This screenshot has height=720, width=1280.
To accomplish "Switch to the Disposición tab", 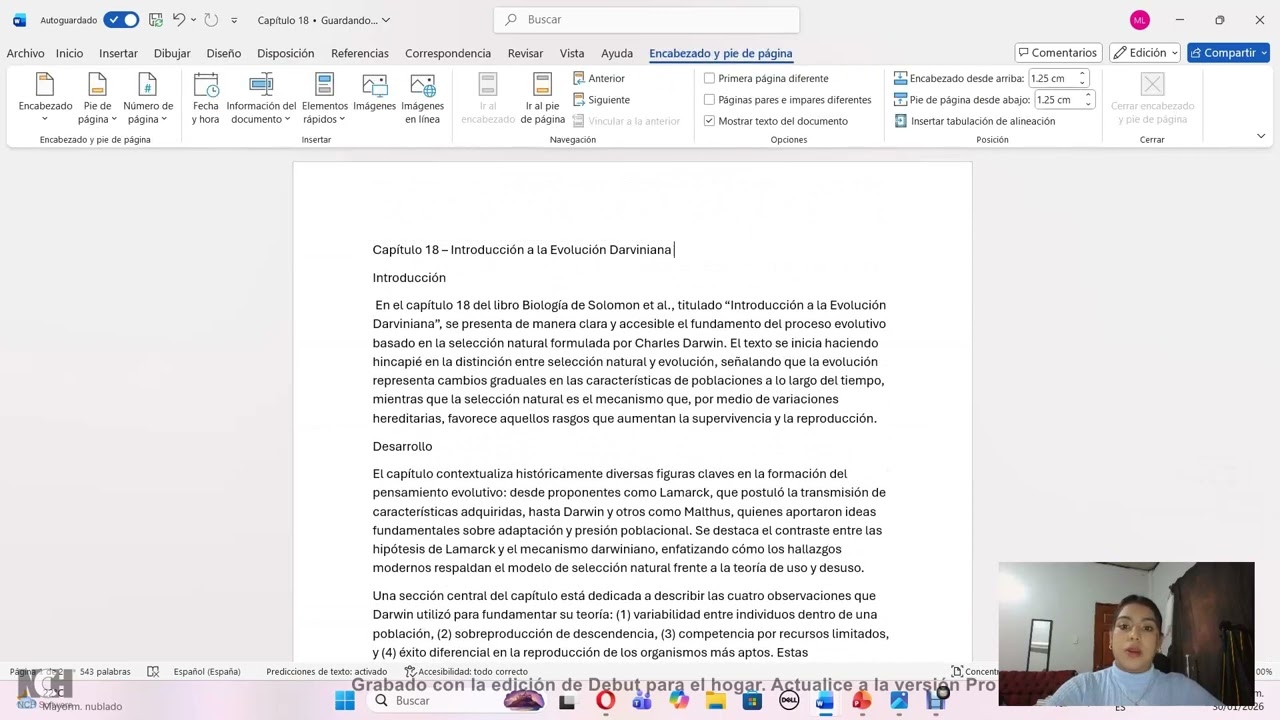I will [x=286, y=54].
